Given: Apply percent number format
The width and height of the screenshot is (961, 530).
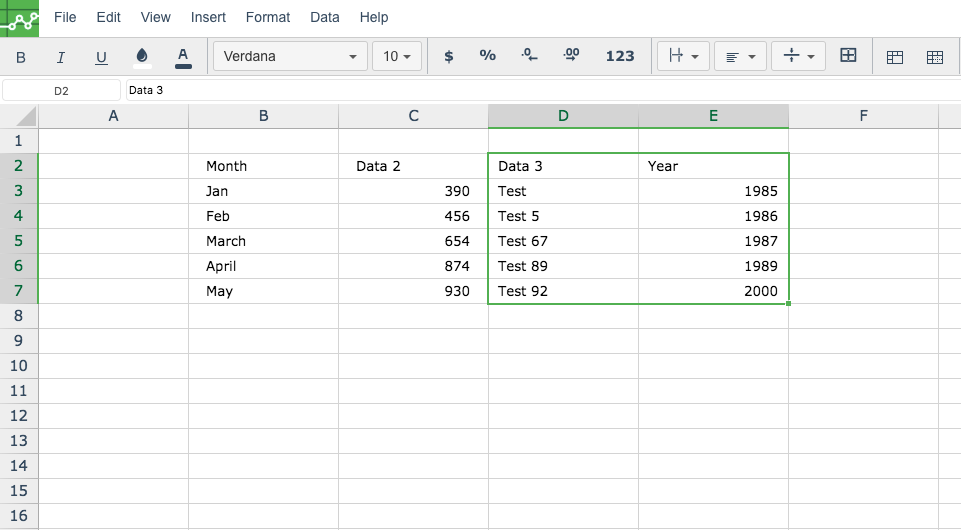Looking at the screenshot, I should pyautogui.click(x=488, y=56).
